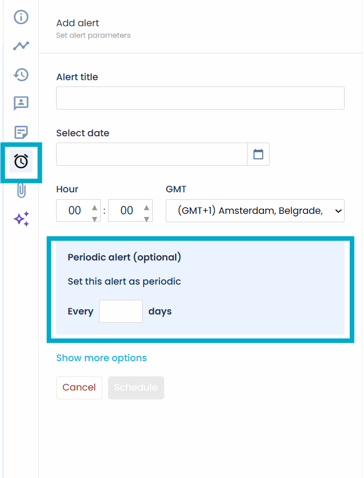
Task: Open the contact card chat icon
Action: tap(21, 103)
